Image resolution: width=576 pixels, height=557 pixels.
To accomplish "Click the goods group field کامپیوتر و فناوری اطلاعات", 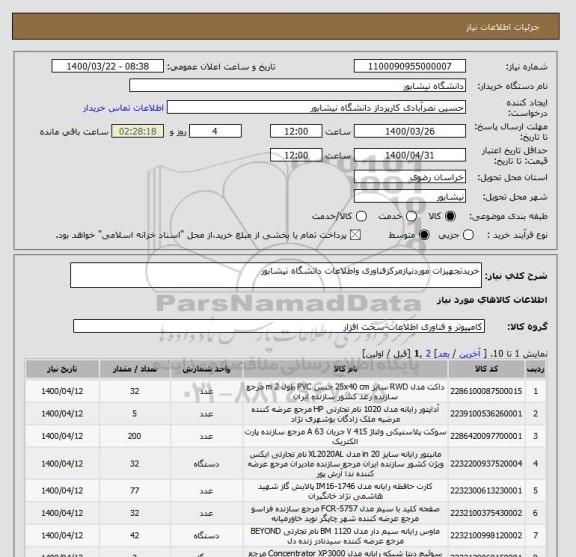I will pos(279,326).
